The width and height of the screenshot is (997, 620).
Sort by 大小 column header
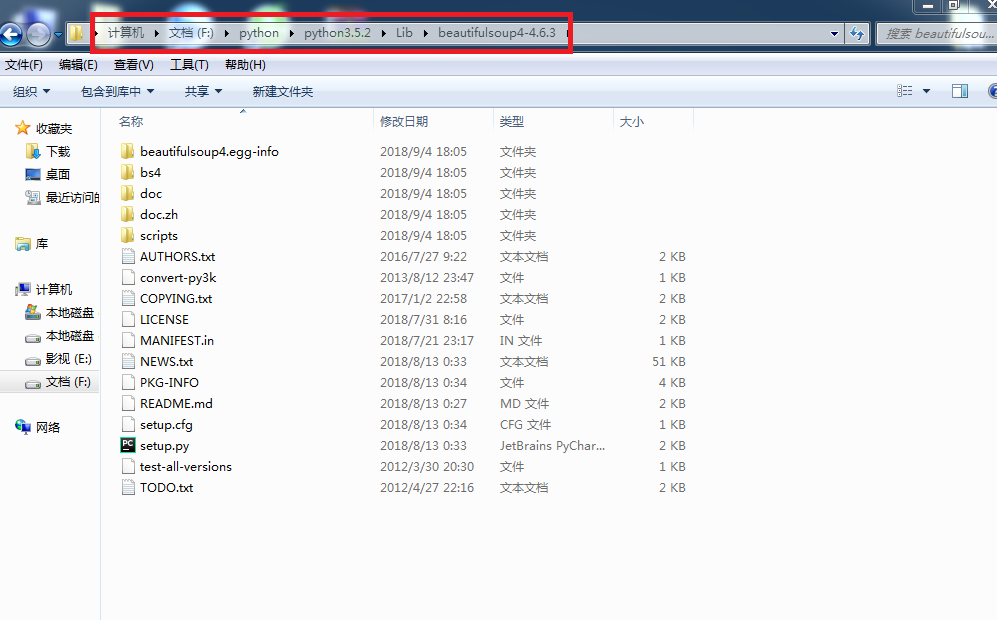pyautogui.click(x=631, y=121)
